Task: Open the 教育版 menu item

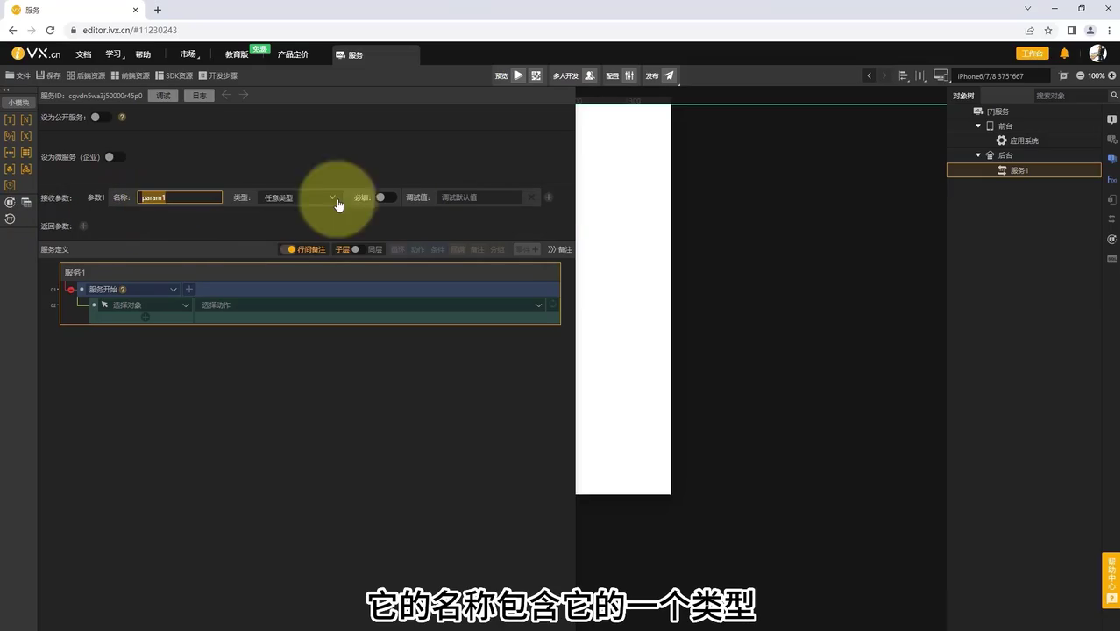Action: tap(236, 54)
